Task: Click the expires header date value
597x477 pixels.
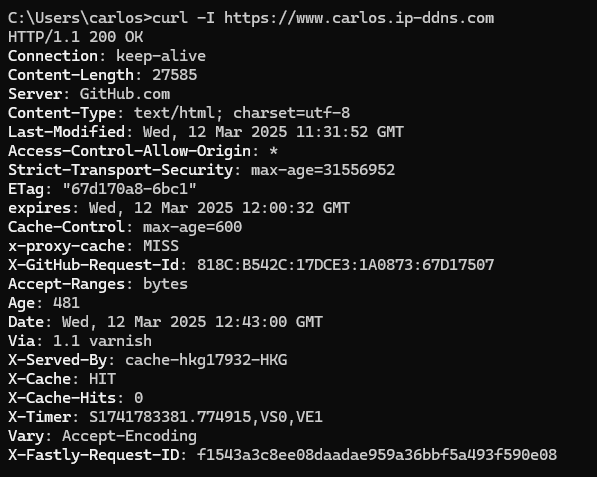Action: coord(219,208)
